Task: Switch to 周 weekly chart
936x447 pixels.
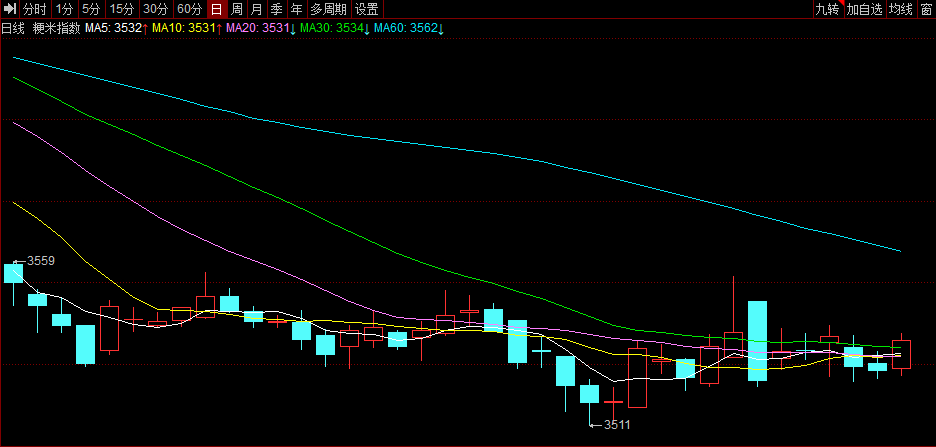Action: tap(237, 9)
